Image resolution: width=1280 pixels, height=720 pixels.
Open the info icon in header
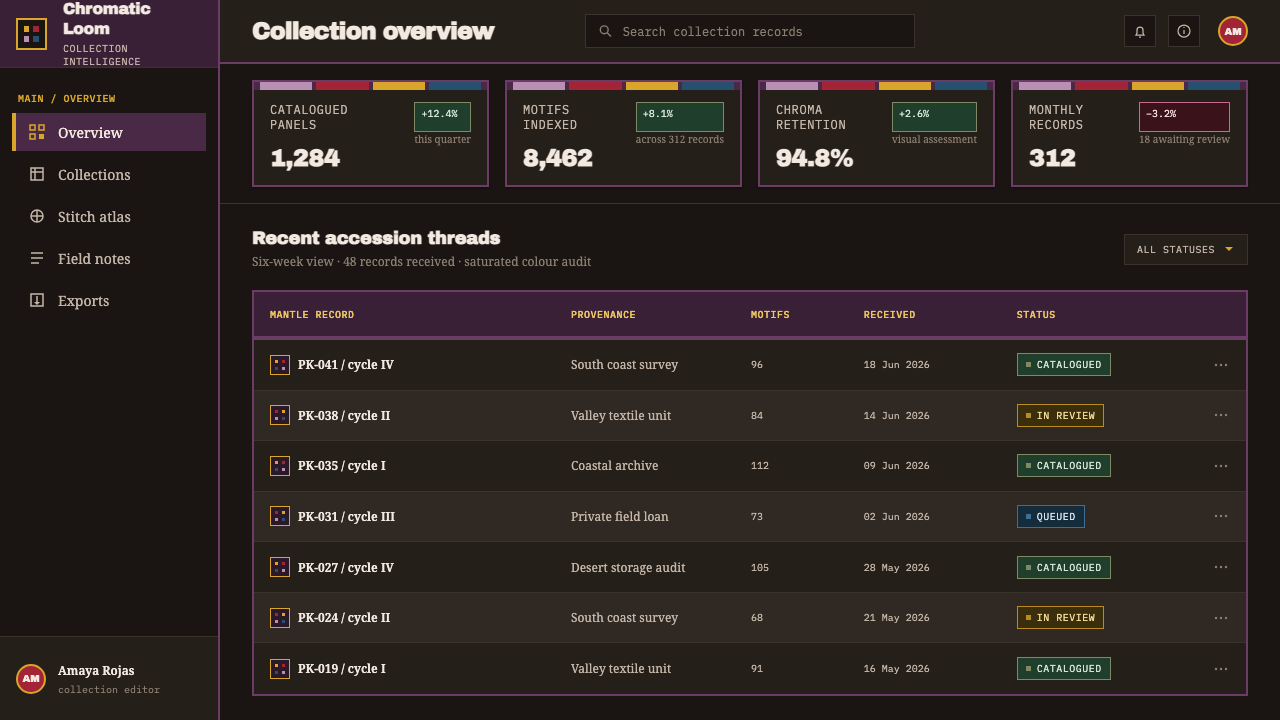tap(1184, 31)
